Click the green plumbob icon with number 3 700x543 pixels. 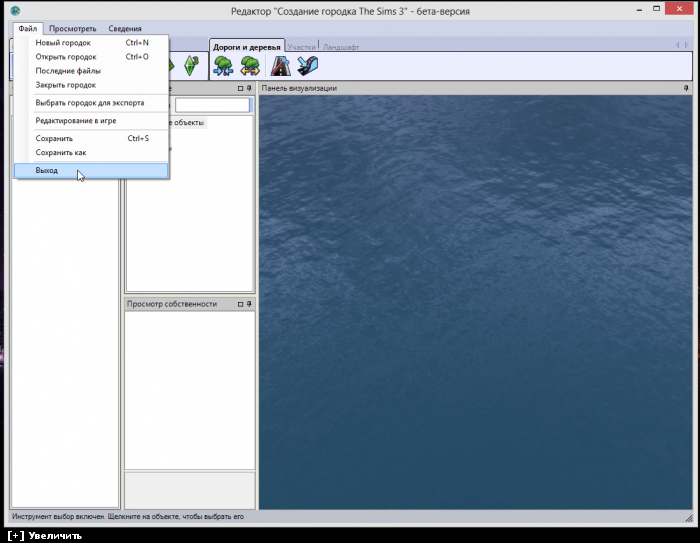[190, 66]
